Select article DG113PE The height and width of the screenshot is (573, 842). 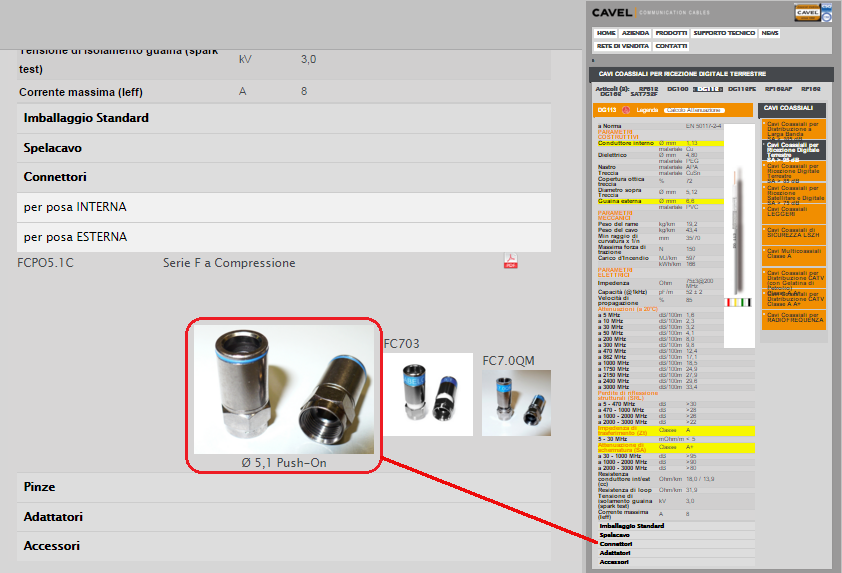point(742,89)
